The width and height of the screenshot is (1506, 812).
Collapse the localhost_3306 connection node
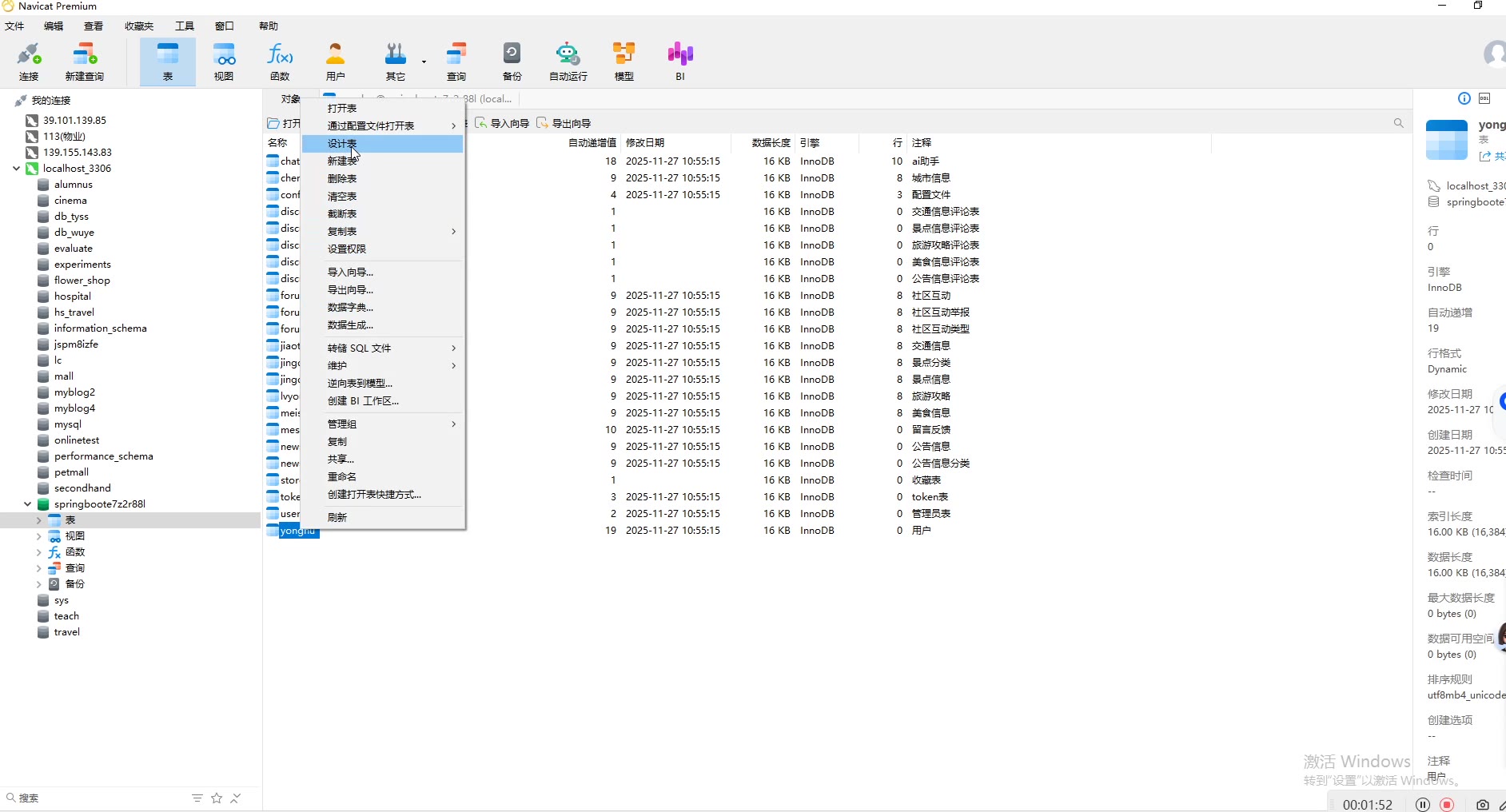click(x=16, y=169)
